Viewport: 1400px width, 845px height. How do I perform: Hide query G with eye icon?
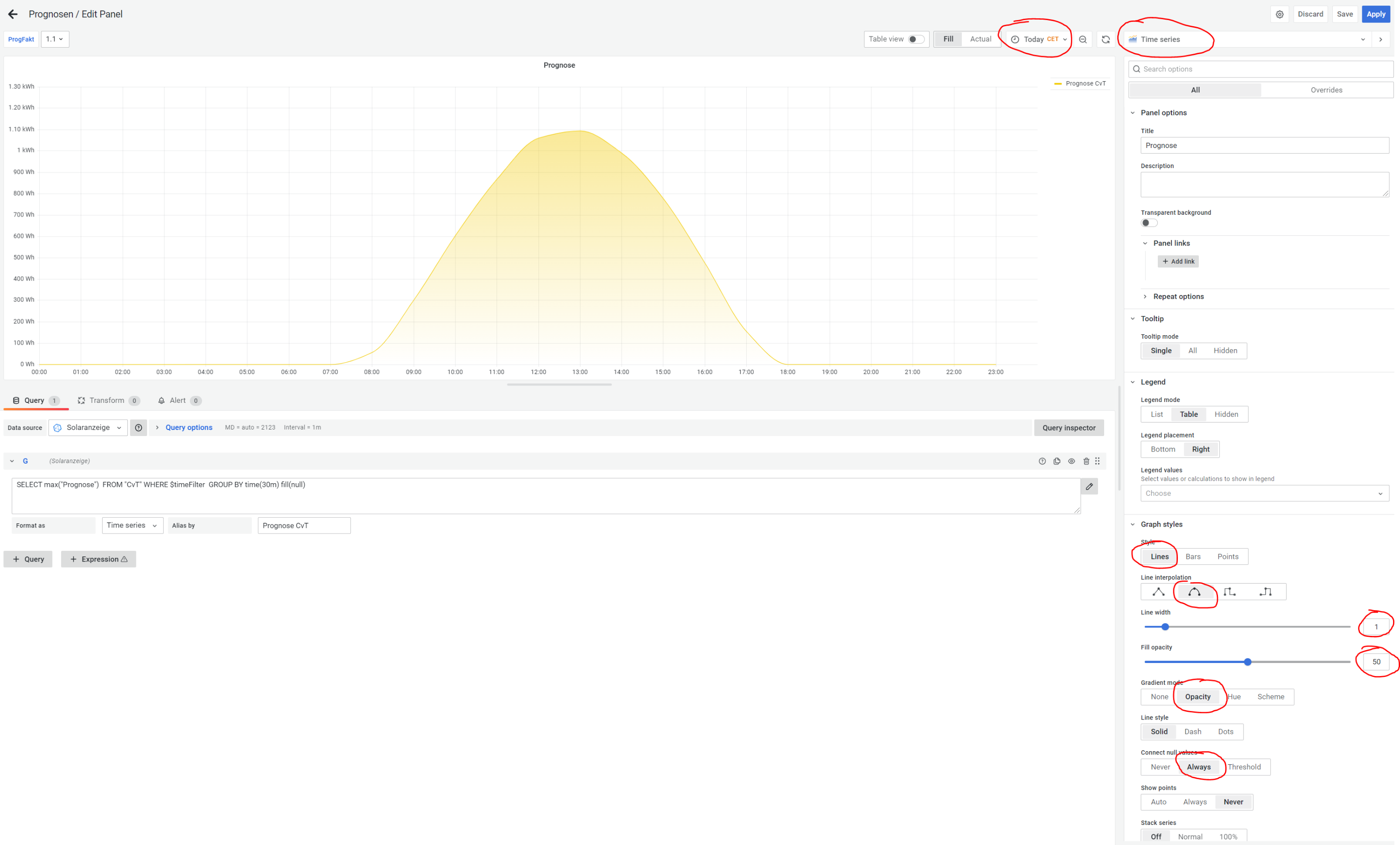[x=1071, y=461]
